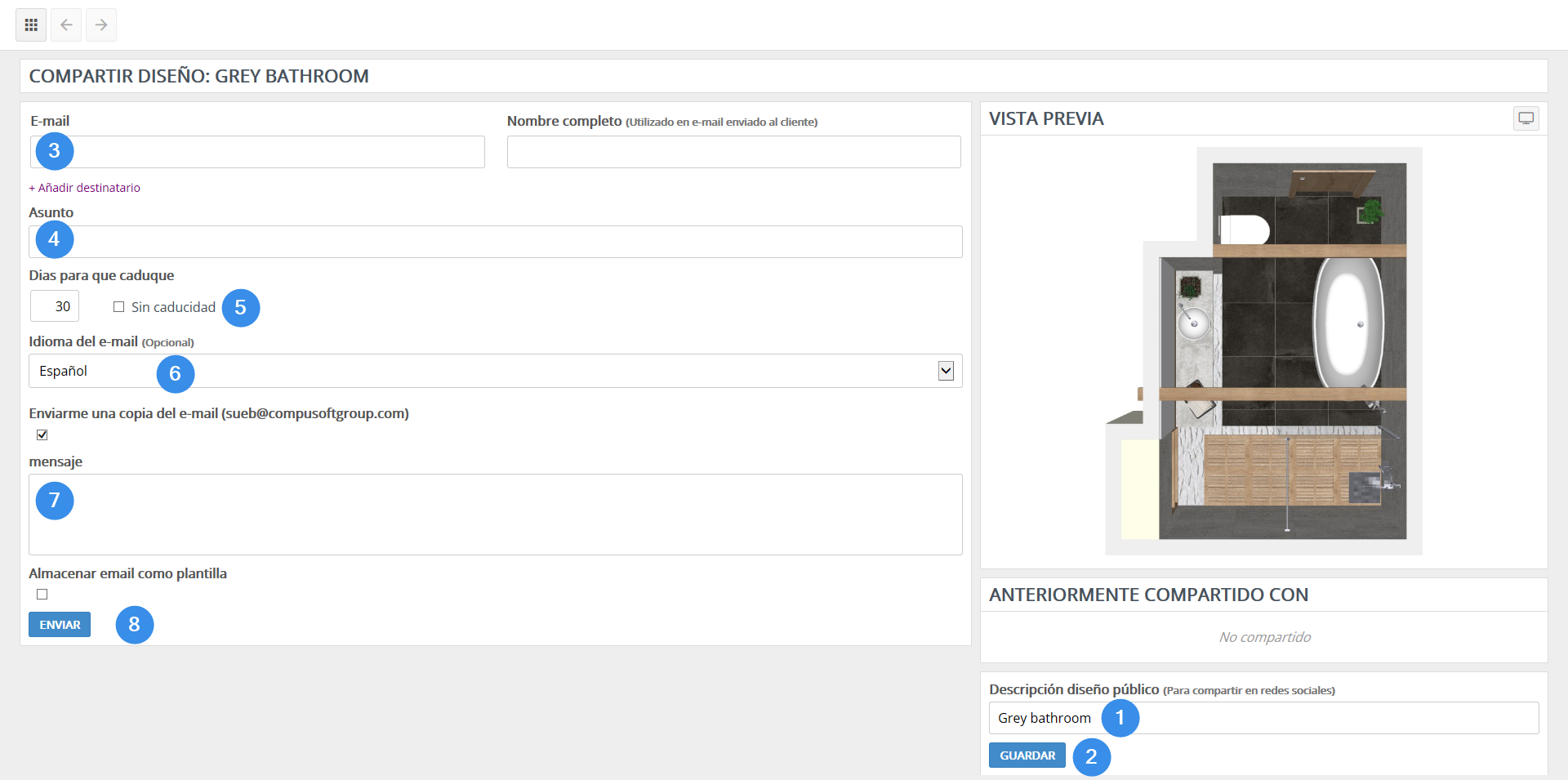Focus the Nombre completo field
This screenshot has width=1568, height=780.
point(733,152)
